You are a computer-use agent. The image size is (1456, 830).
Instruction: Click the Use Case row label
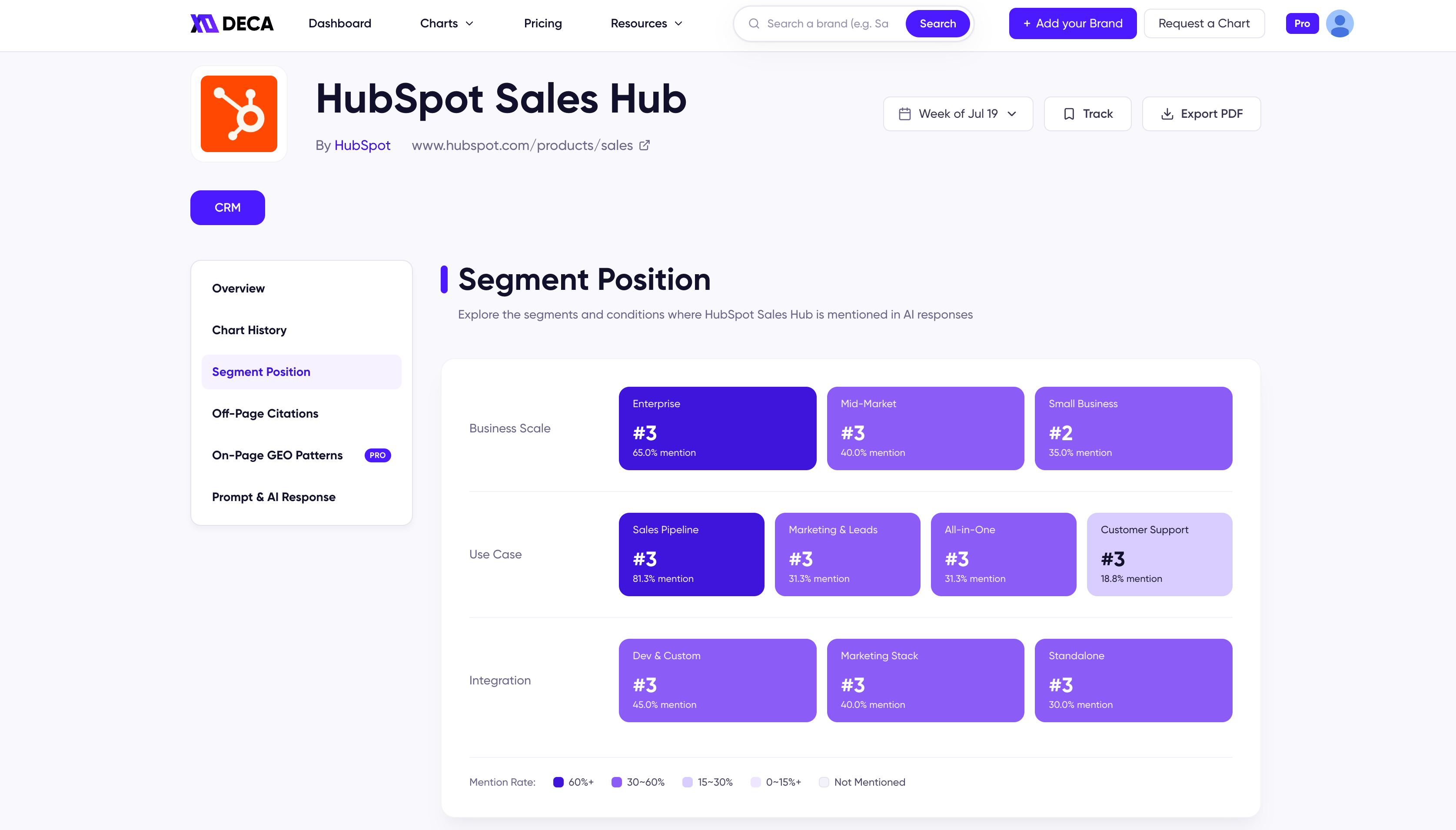pos(495,554)
